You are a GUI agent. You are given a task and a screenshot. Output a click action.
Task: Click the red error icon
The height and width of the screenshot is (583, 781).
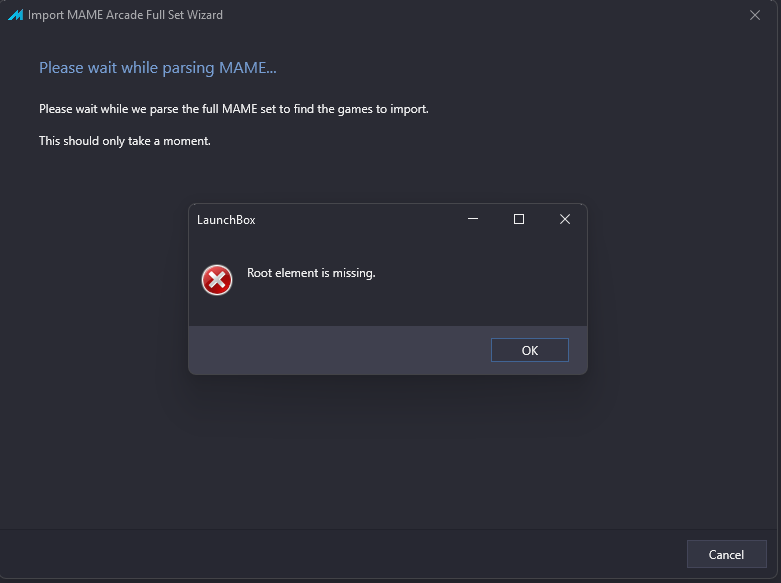pos(217,280)
